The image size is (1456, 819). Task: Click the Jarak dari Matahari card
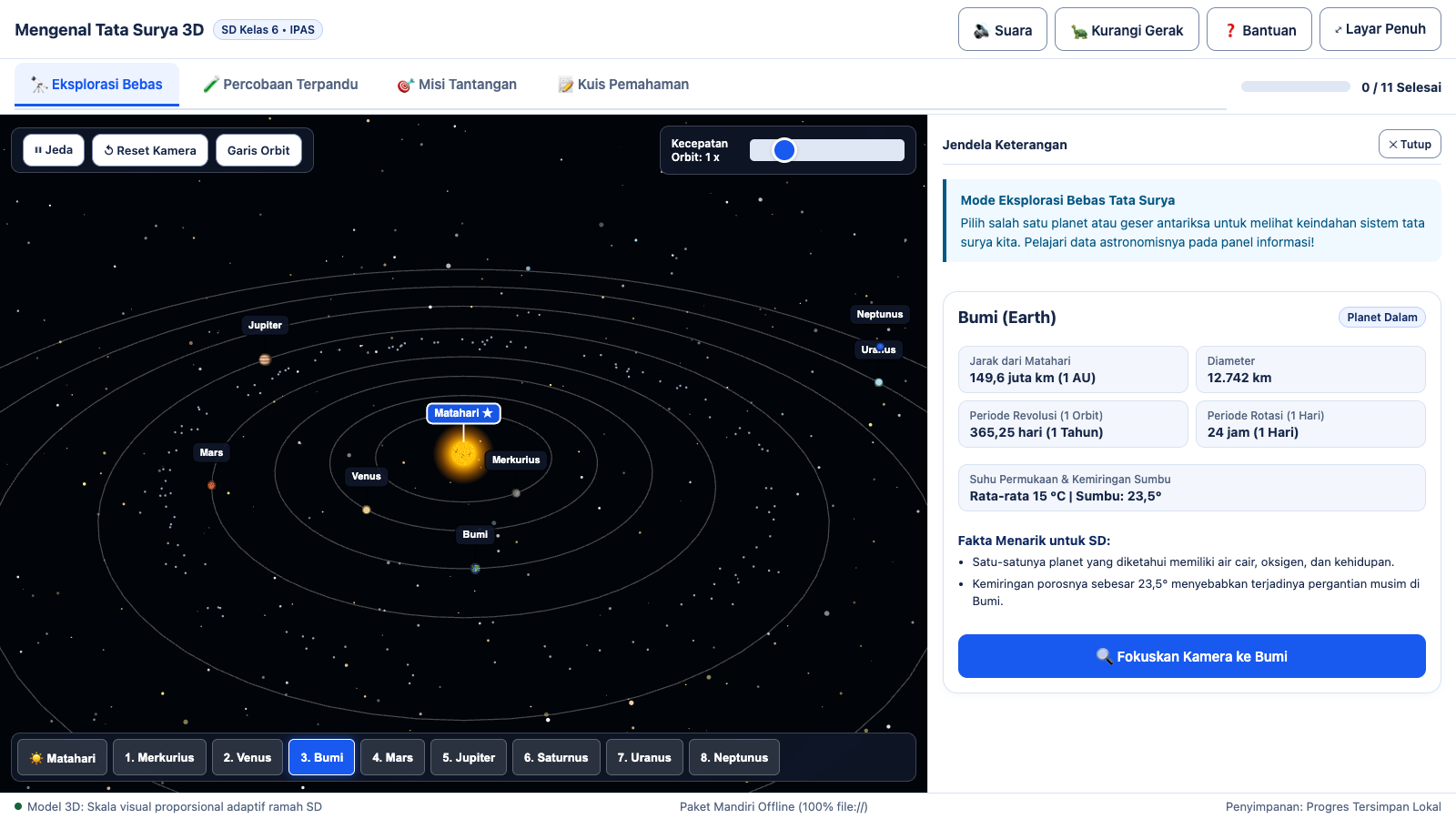[1073, 369]
